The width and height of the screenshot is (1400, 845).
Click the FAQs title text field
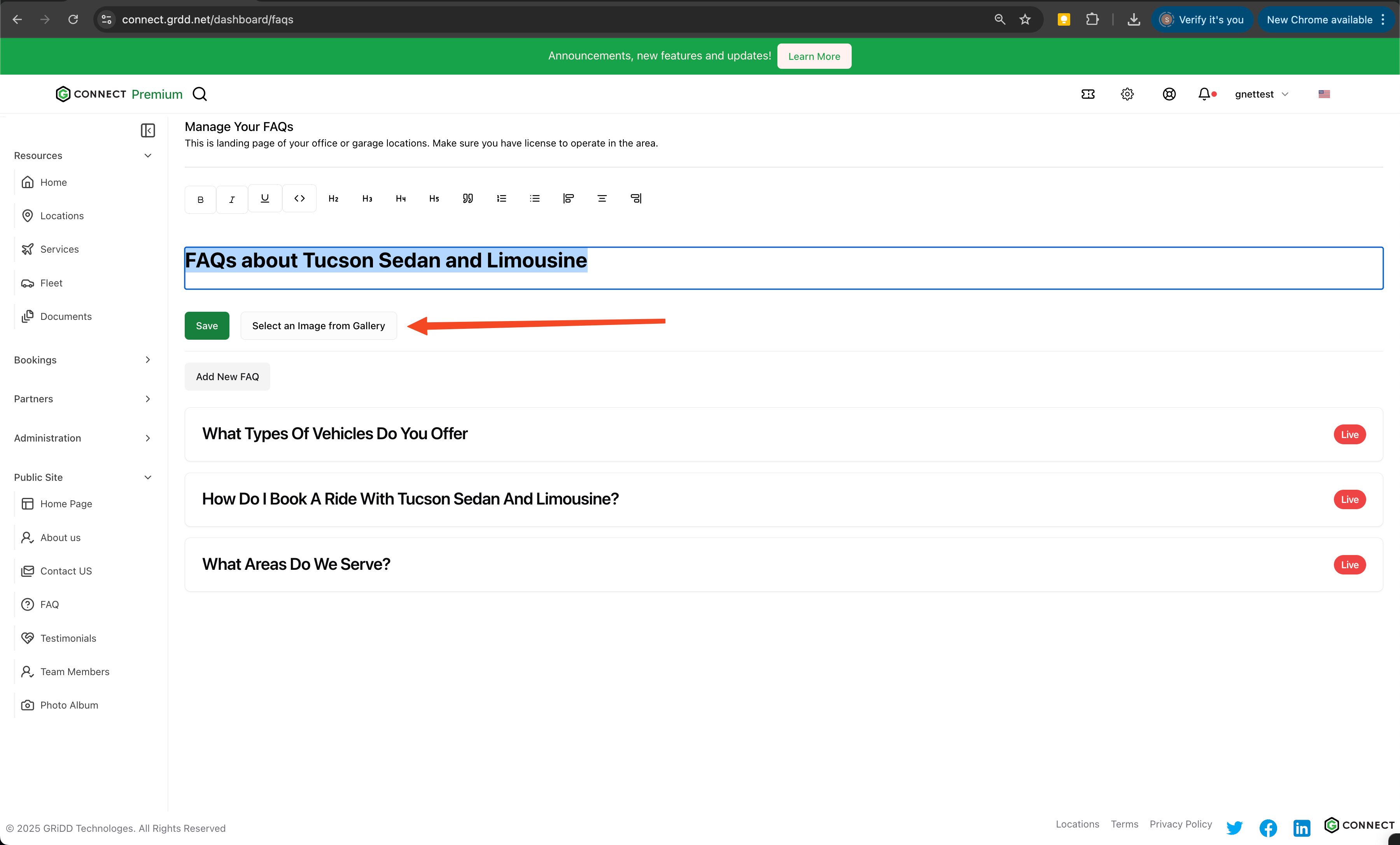[x=783, y=267]
